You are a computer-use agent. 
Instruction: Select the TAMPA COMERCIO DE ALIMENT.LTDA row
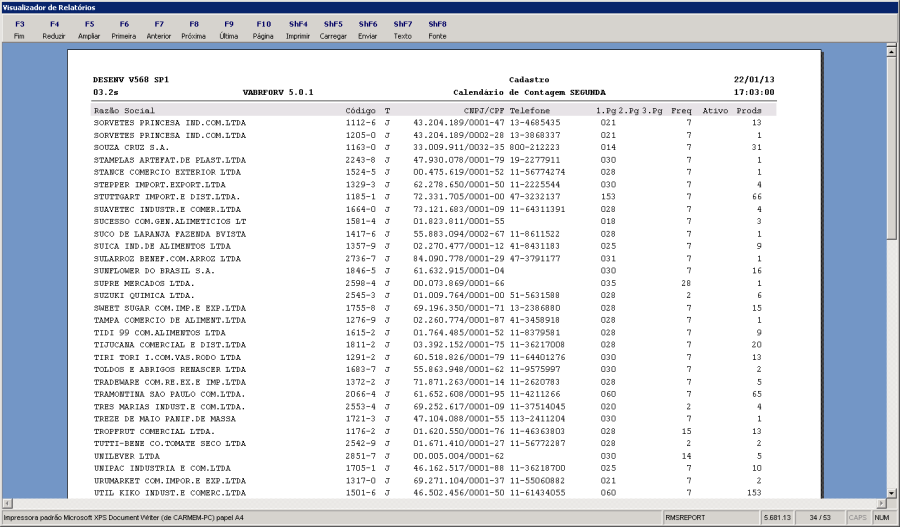click(x=428, y=320)
